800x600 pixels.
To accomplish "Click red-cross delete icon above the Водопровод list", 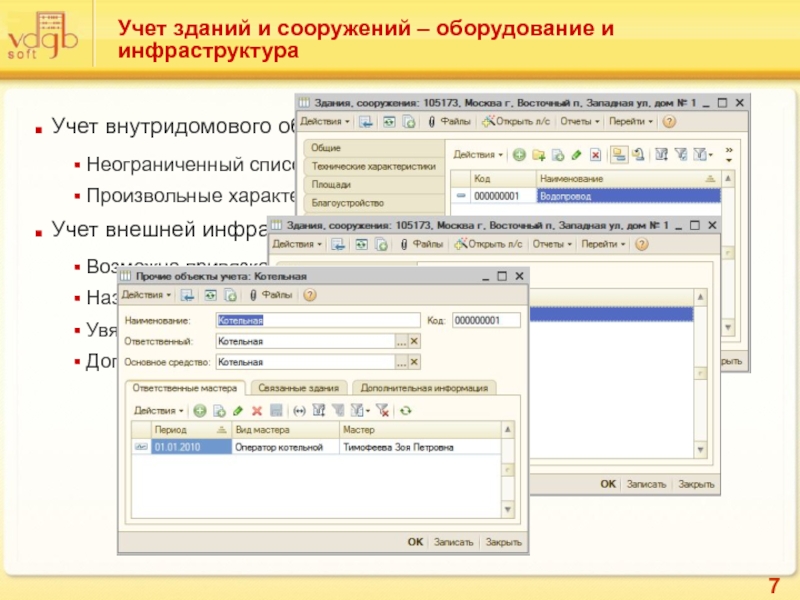I will point(595,155).
